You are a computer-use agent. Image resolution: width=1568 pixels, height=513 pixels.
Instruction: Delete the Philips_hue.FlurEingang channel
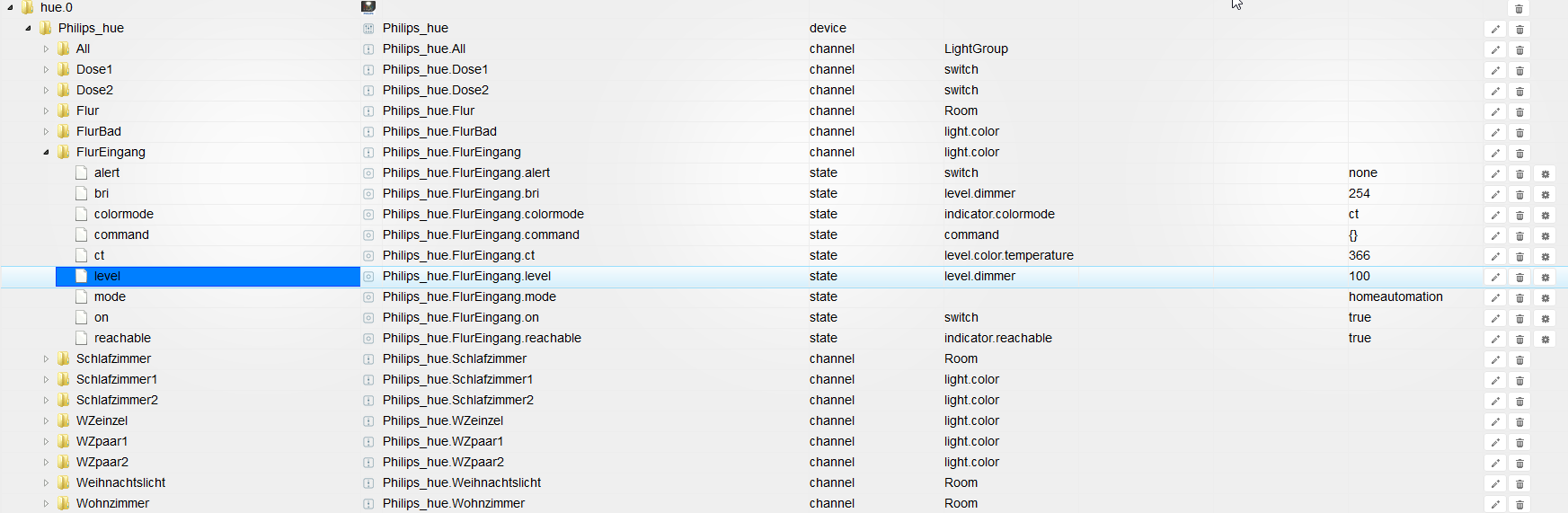[1519, 154]
